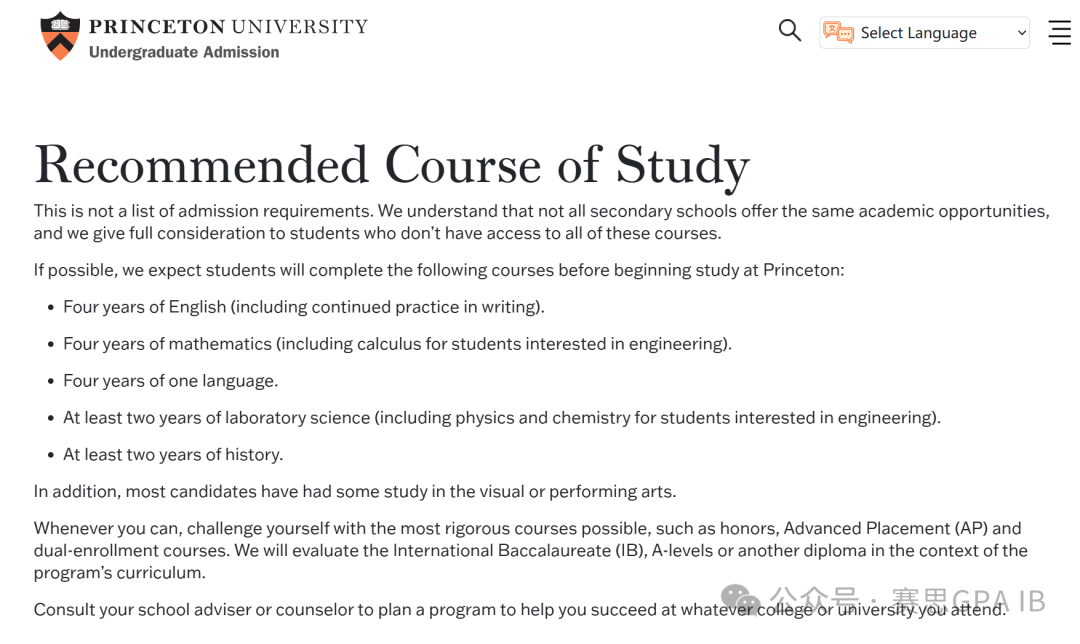Viewport: 1080px width, 644px height.
Task: Click the Four years of mathematics bullet
Action: click(x=397, y=344)
